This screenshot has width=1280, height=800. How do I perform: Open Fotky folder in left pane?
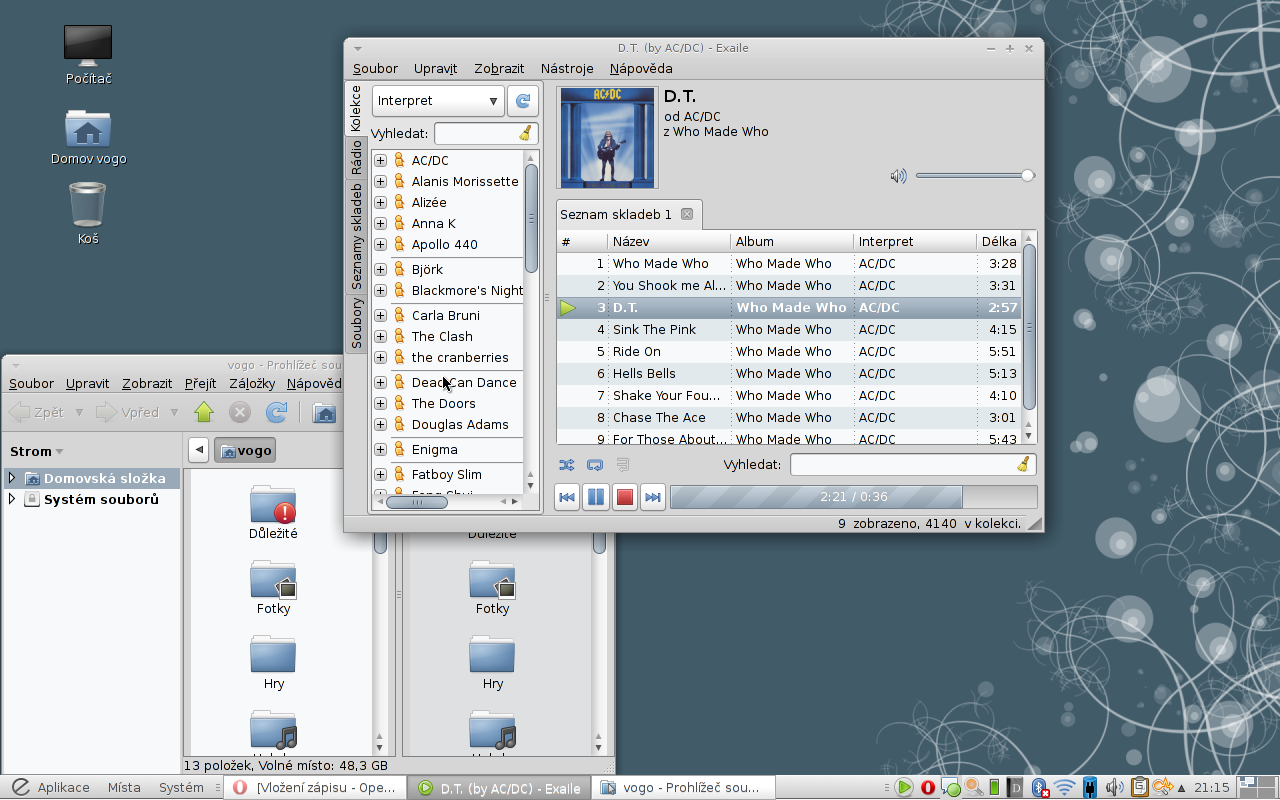click(273, 588)
